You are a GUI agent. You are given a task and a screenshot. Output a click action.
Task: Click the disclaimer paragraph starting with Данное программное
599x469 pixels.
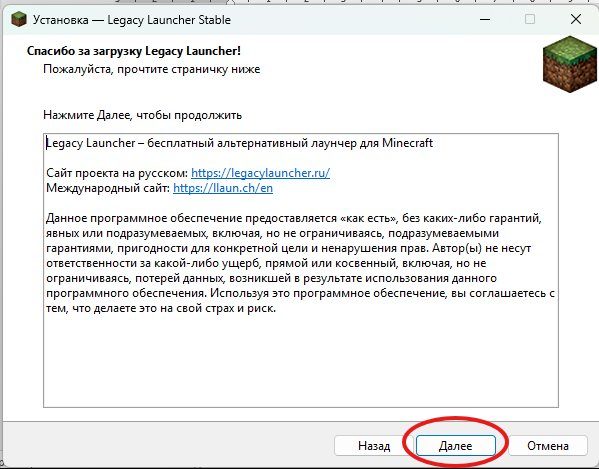coord(300,263)
